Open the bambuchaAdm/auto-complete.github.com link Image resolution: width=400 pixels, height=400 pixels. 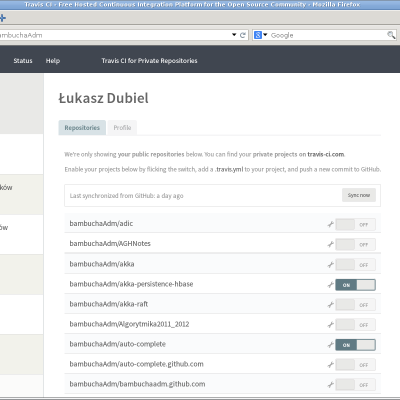pos(137,364)
